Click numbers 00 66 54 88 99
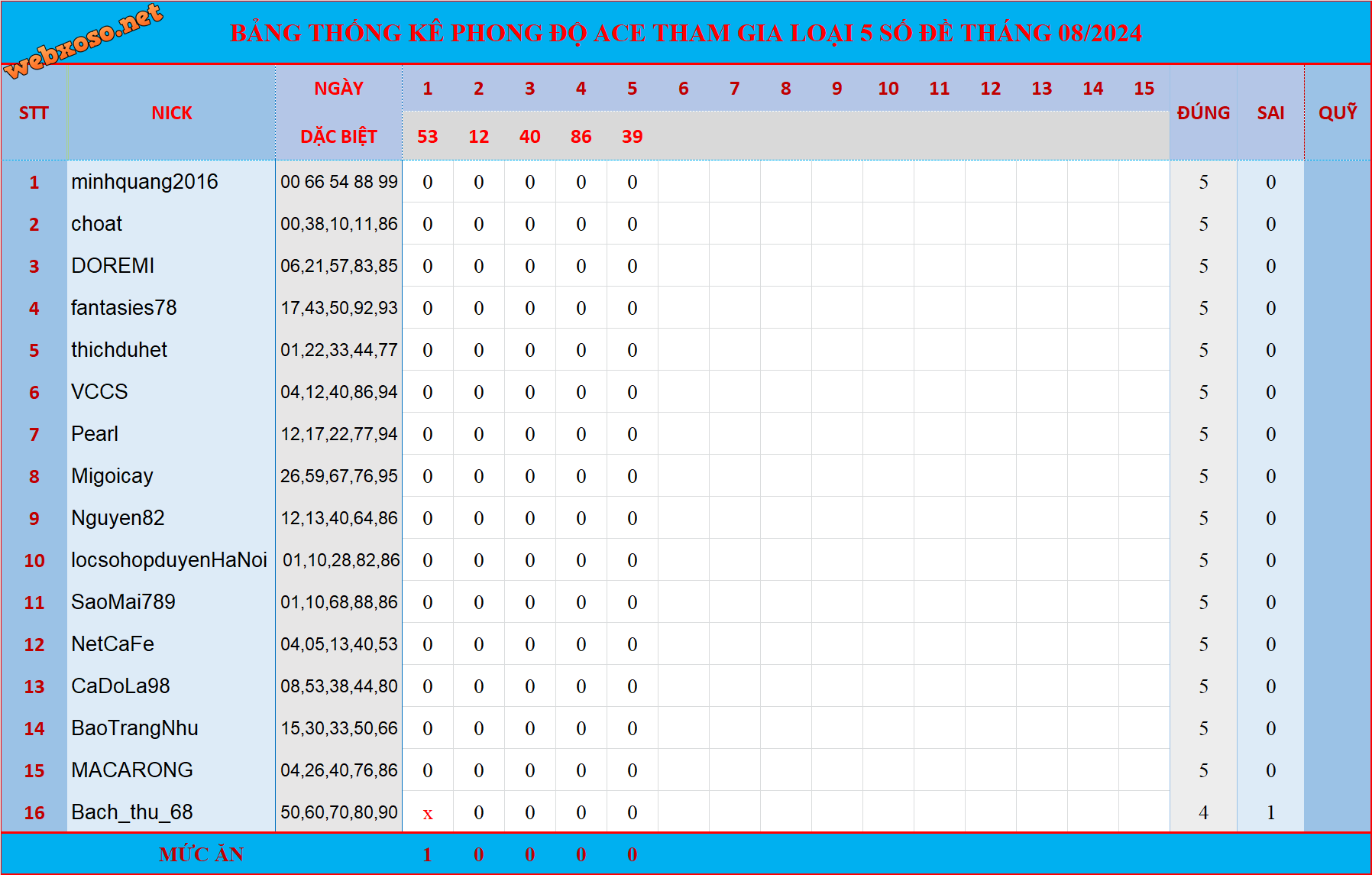The image size is (1372, 875). (339, 182)
